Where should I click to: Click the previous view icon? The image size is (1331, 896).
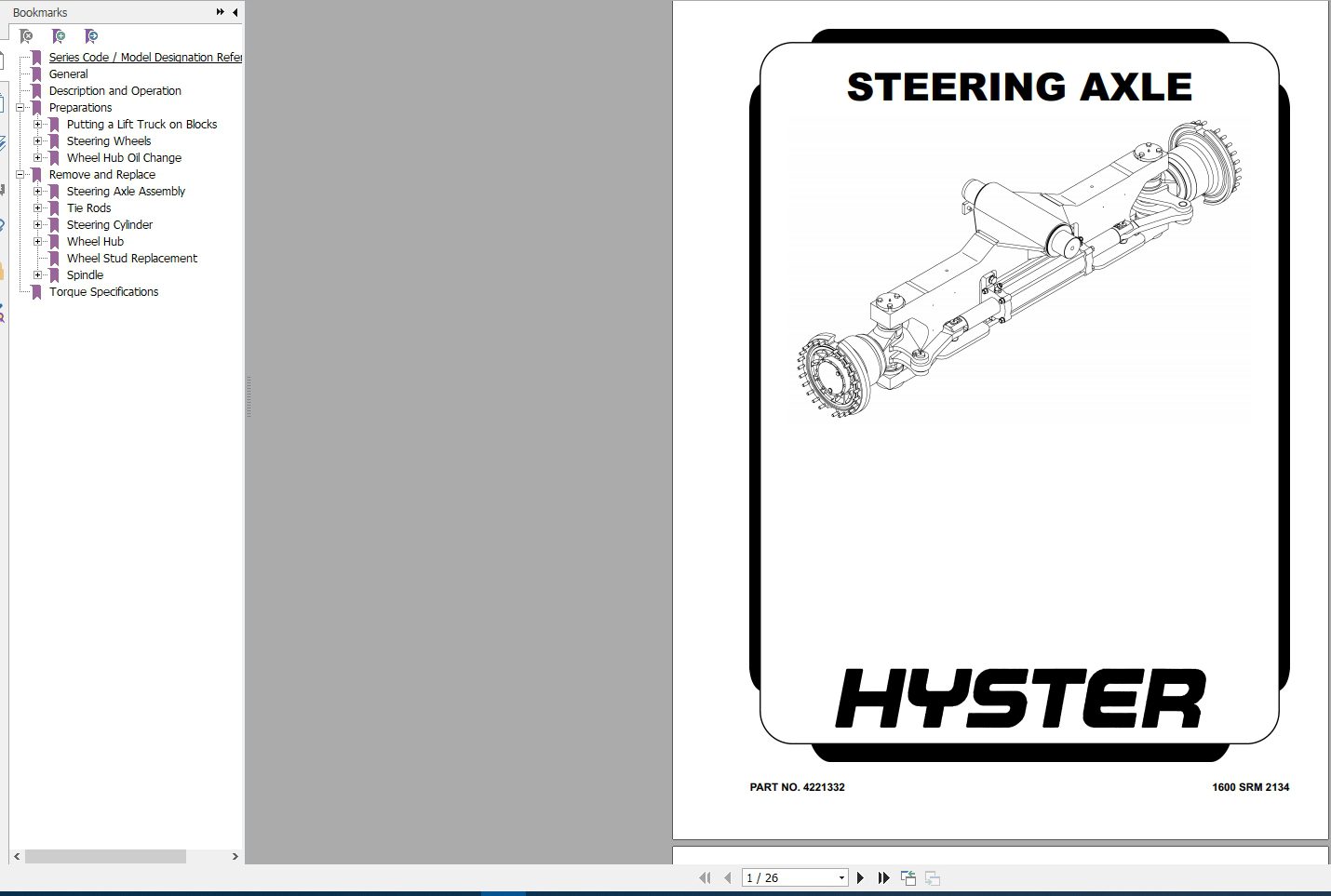tap(908, 877)
